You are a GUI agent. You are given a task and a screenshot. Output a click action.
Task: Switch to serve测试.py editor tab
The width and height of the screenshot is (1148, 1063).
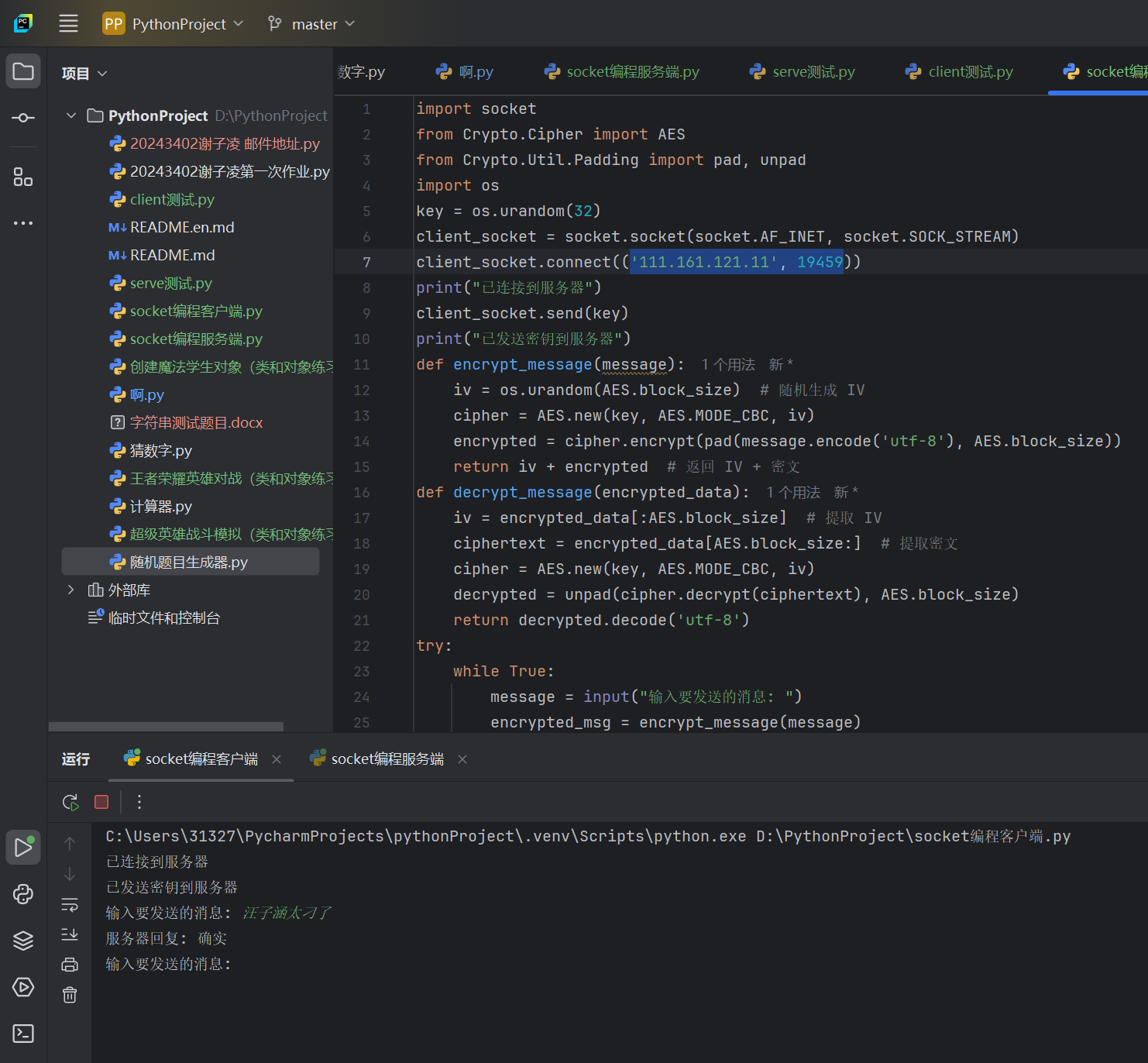pyautogui.click(x=803, y=71)
